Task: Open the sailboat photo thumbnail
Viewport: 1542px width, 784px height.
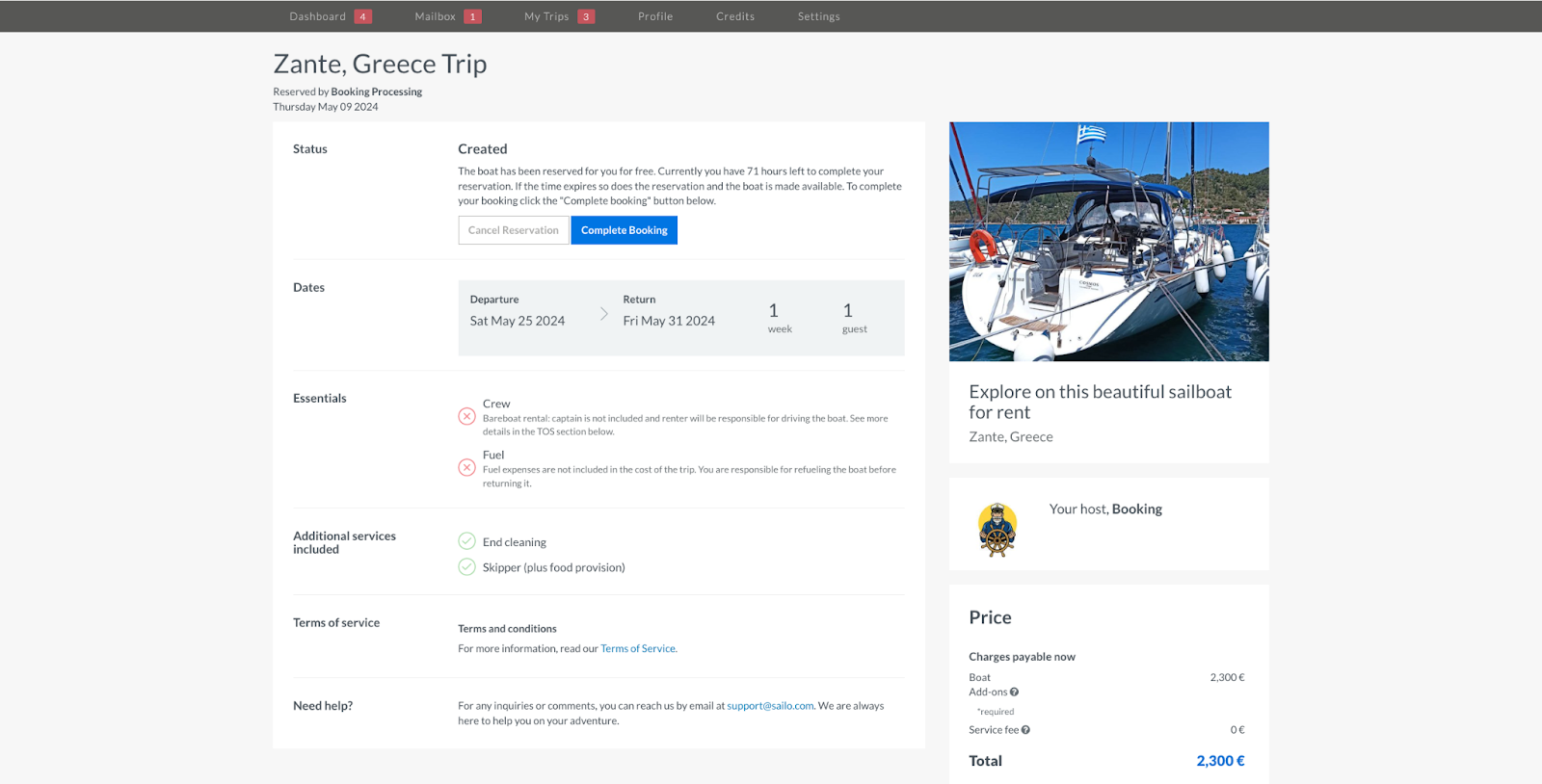Action: (1109, 242)
